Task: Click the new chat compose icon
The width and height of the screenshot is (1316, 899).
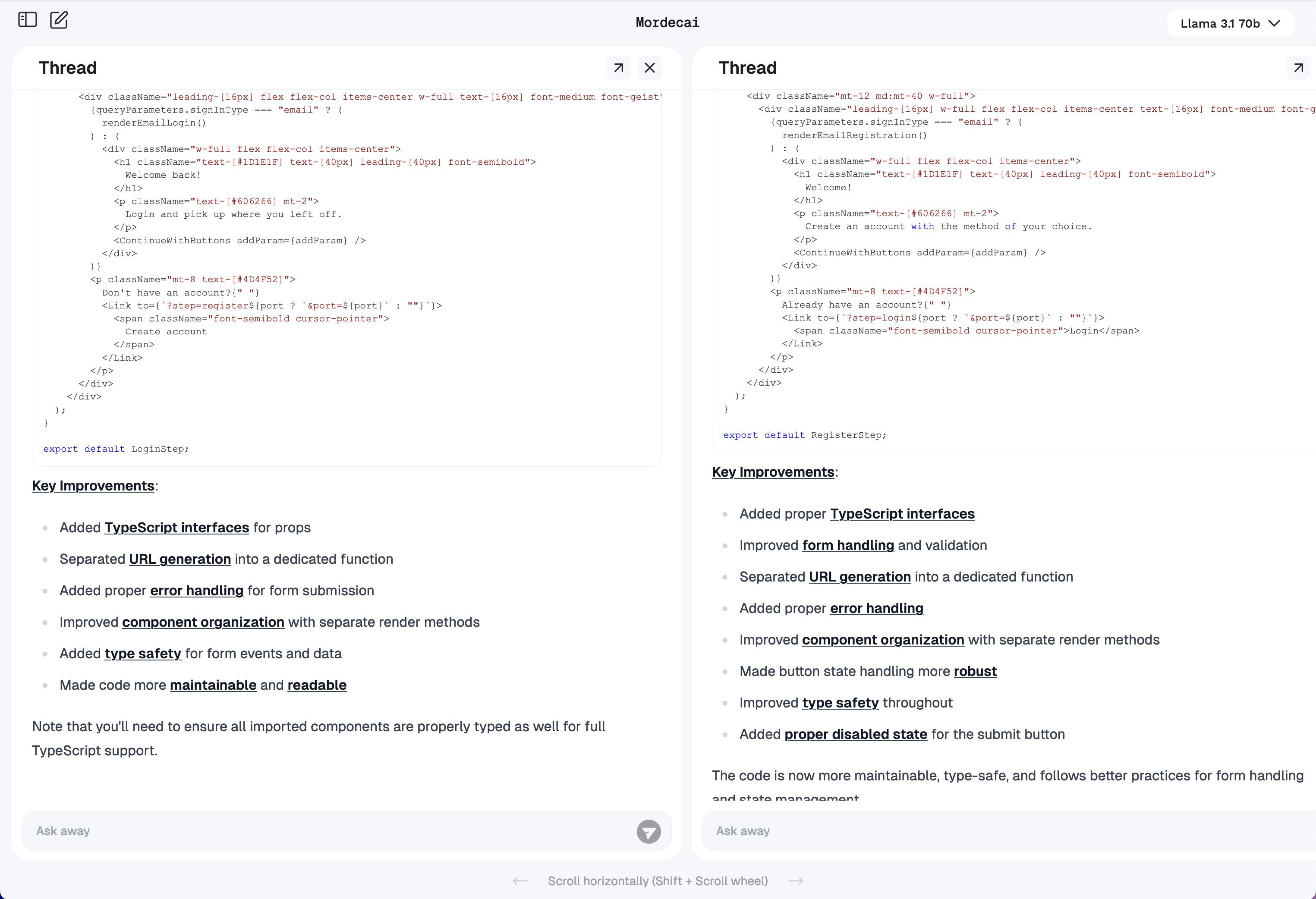Action: click(59, 20)
